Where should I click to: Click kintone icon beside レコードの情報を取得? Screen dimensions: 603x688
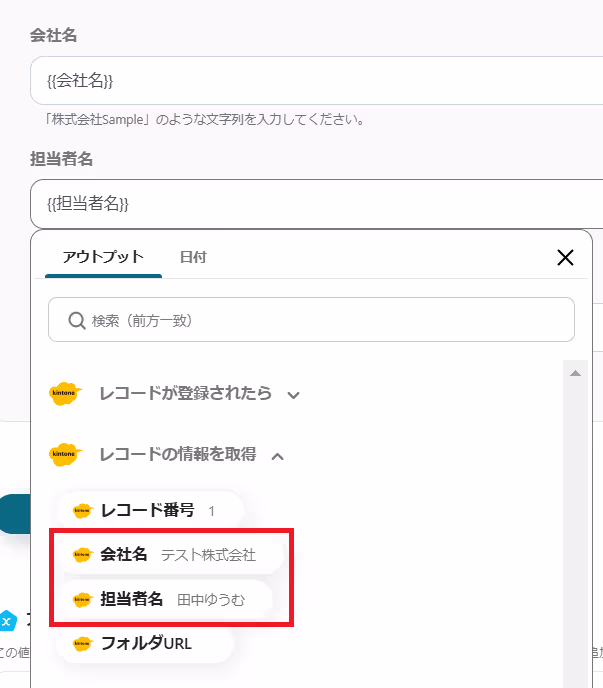pos(65,454)
